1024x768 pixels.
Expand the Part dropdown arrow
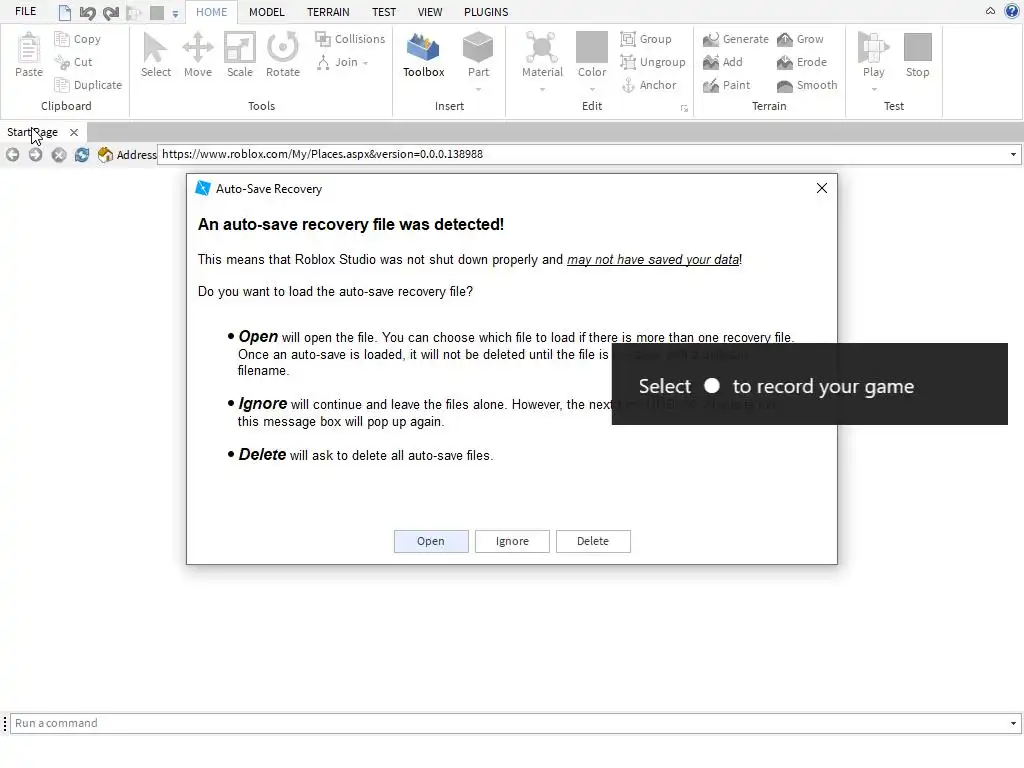click(478, 89)
